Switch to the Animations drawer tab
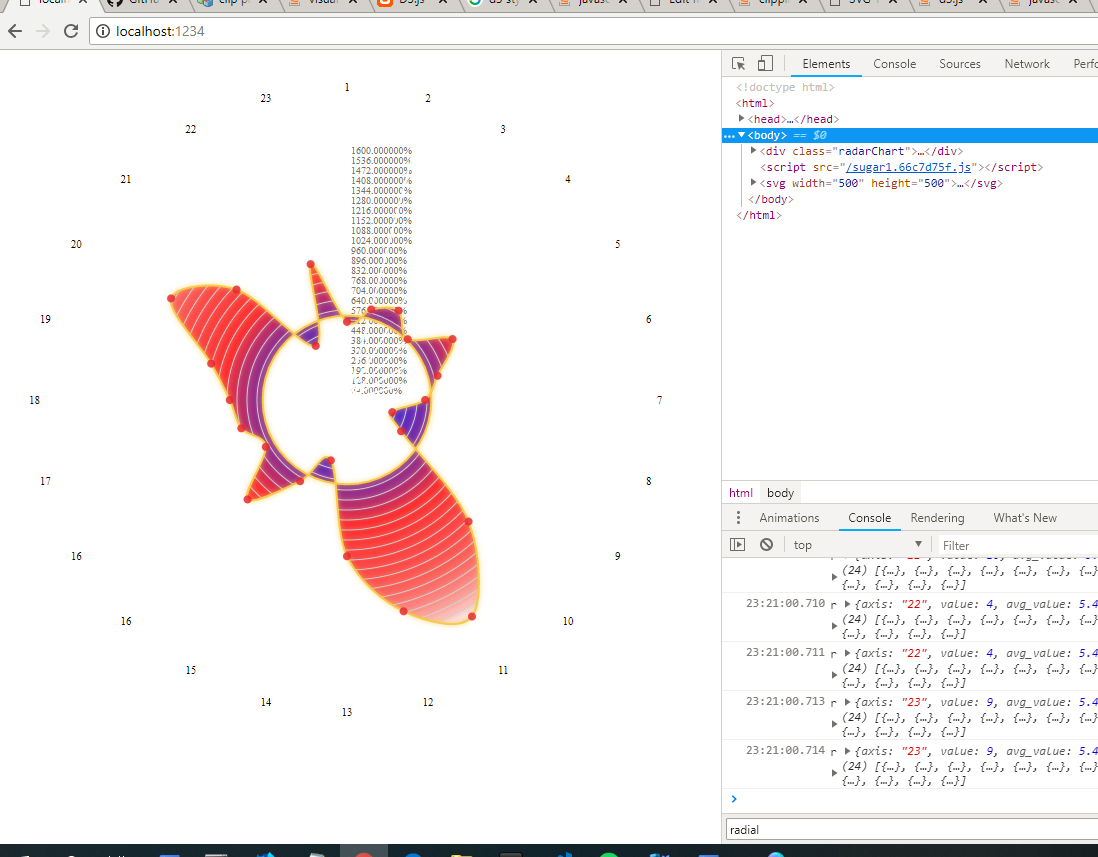1098x857 pixels. (789, 518)
